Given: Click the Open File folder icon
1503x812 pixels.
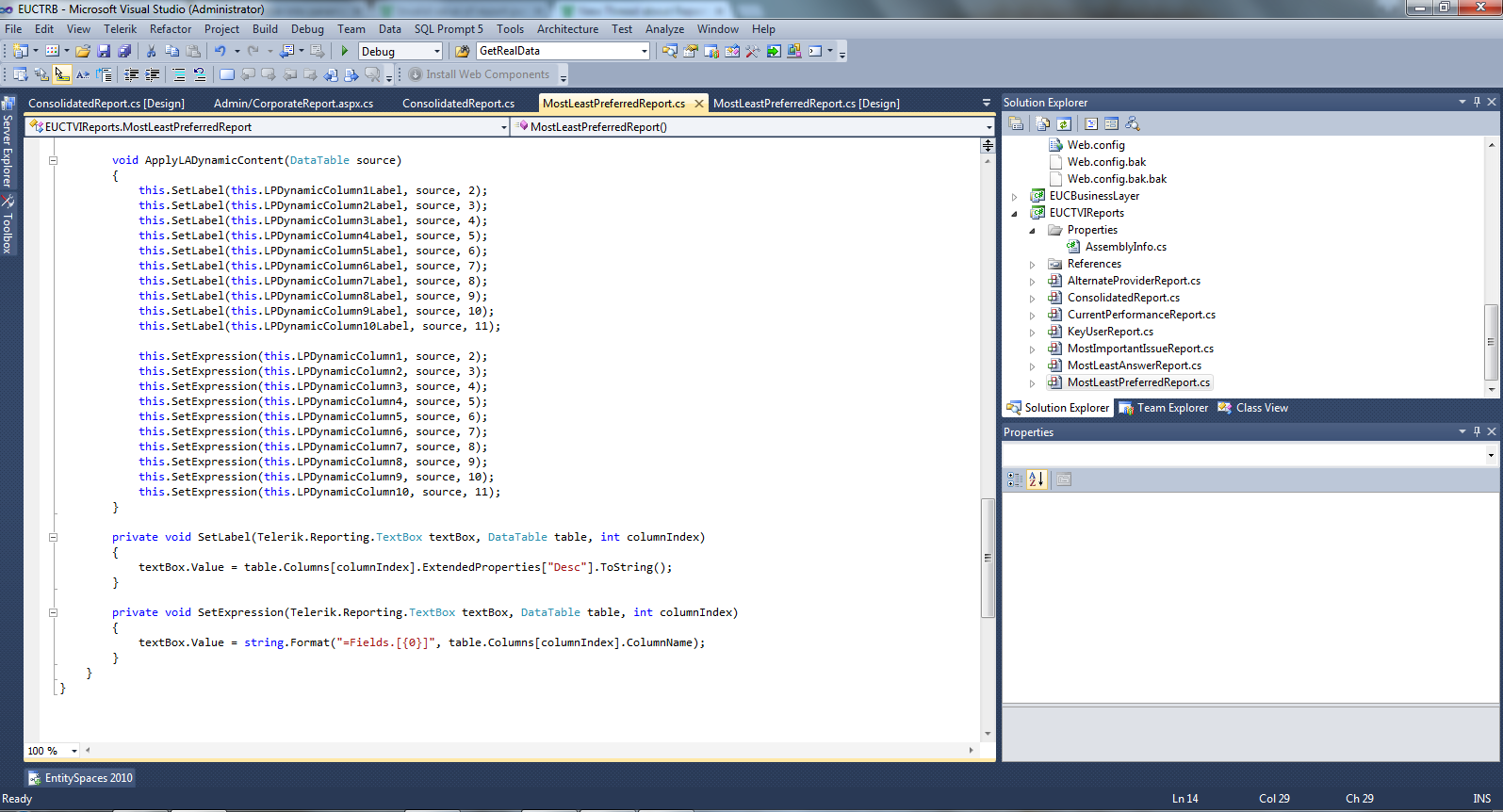Looking at the screenshot, I should [x=83, y=51].
